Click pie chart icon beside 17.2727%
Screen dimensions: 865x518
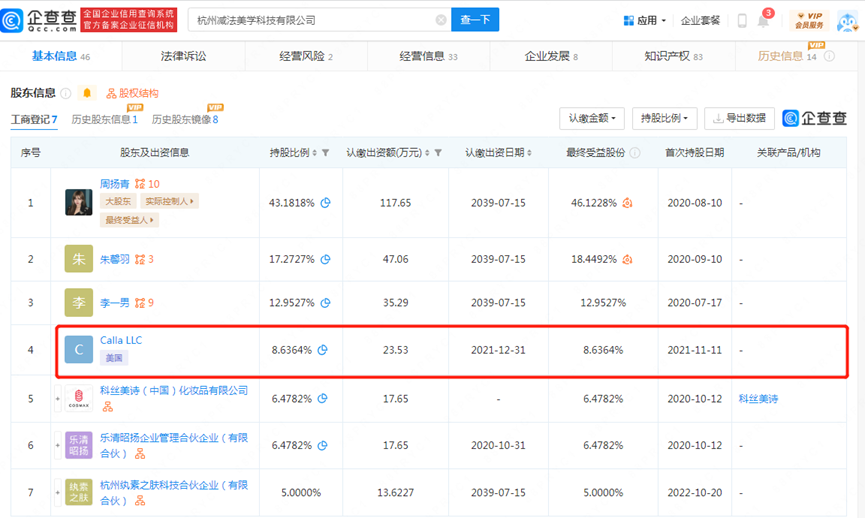point(325,259)
